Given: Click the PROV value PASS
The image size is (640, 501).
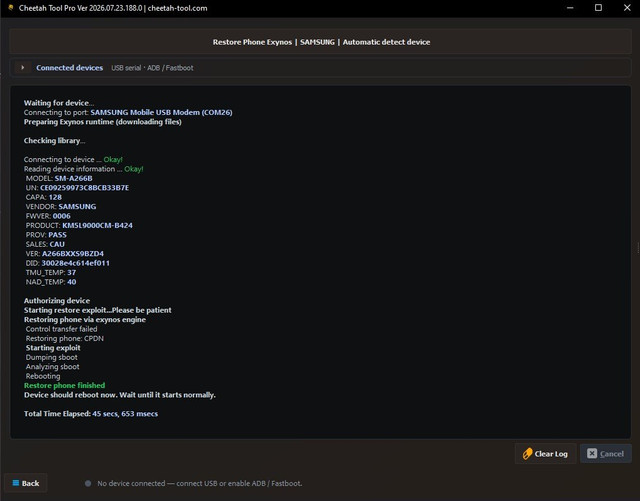Looking at the screenshot, I should (x=58, y=235).
